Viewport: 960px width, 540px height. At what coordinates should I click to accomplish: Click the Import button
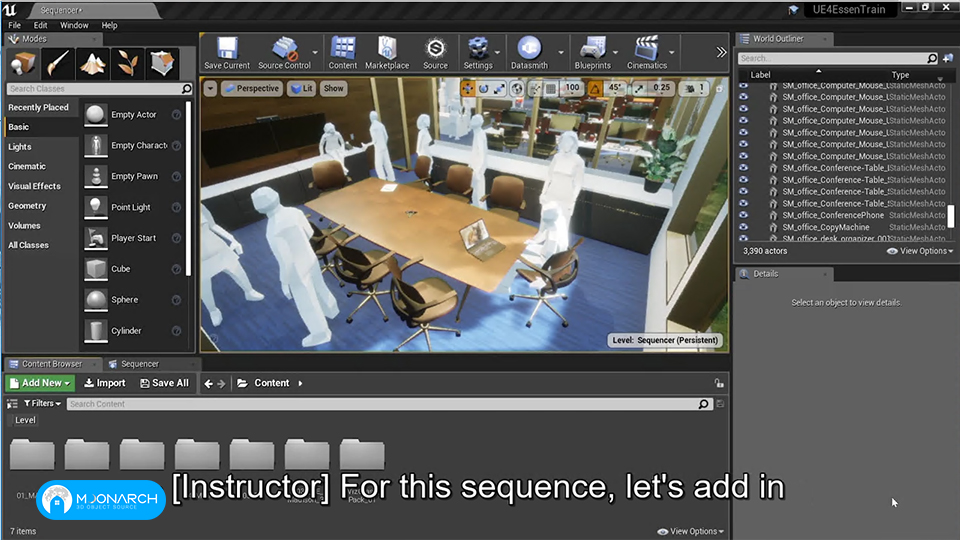105,383
